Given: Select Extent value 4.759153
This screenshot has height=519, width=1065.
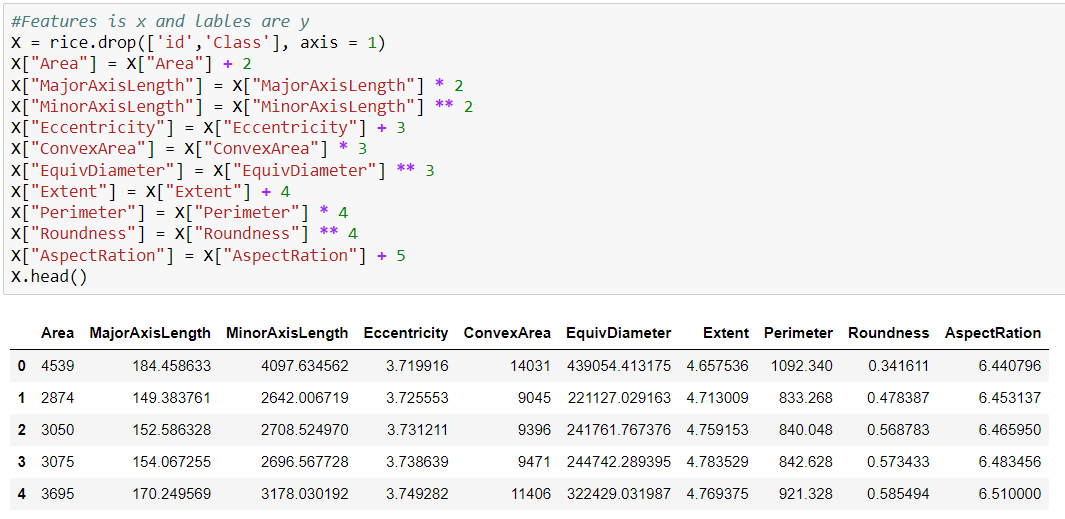Looking at the screenshot, I should click(718, 430).
